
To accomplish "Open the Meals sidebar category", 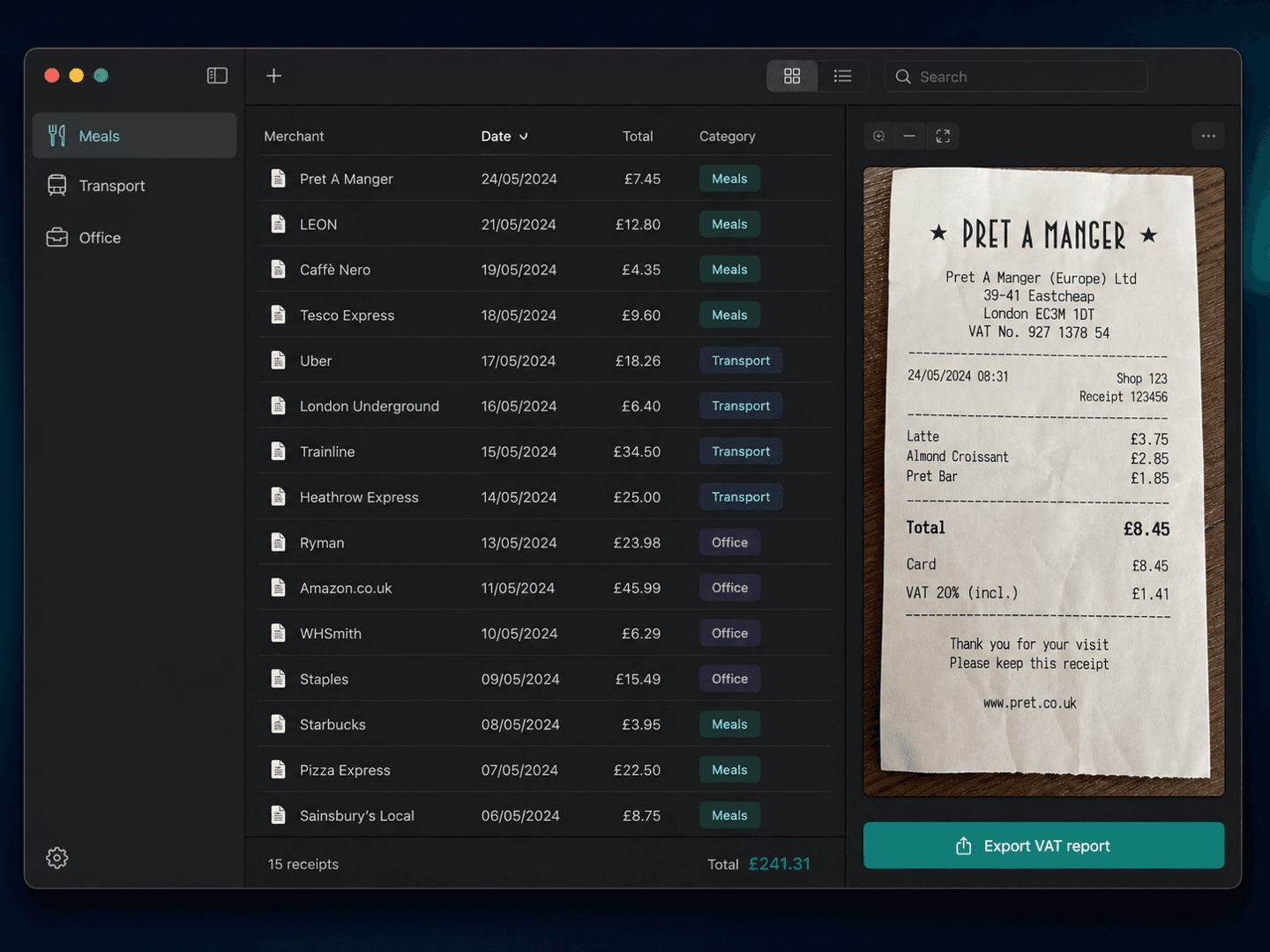I will (x=135, y=136).
